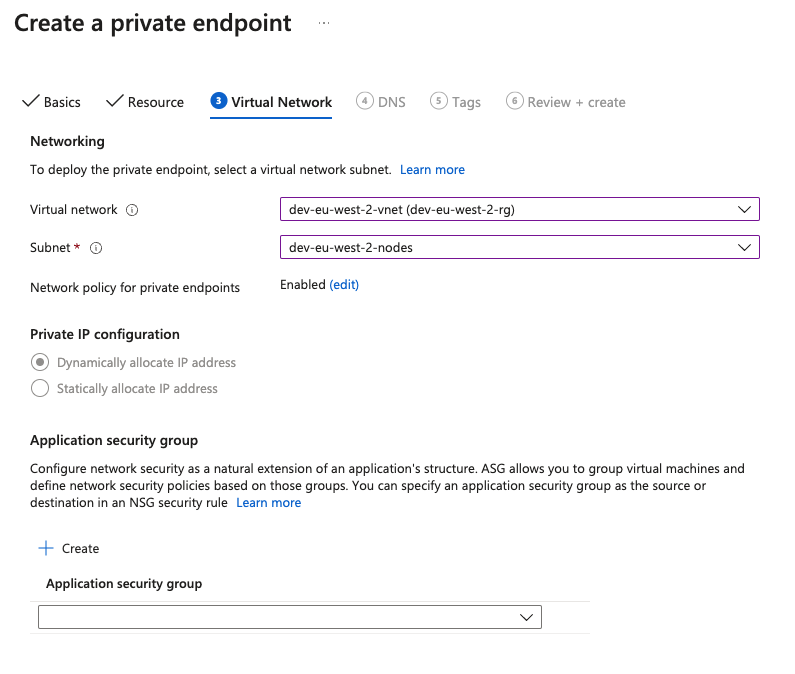Click the step 5 Tags circle icon
Screen dimensions: 795x674
point(438,101)
